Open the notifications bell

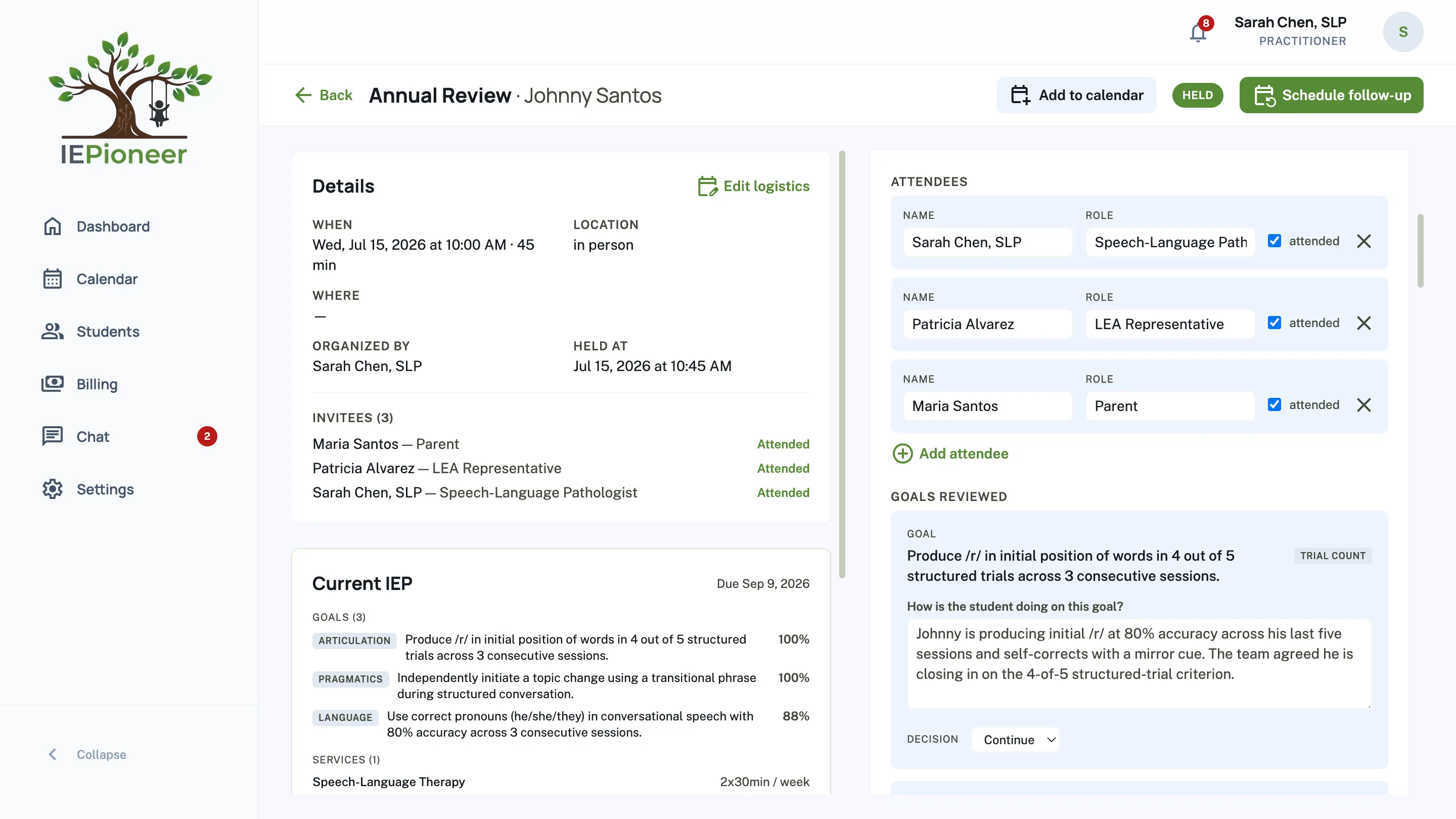[1198, 32]
